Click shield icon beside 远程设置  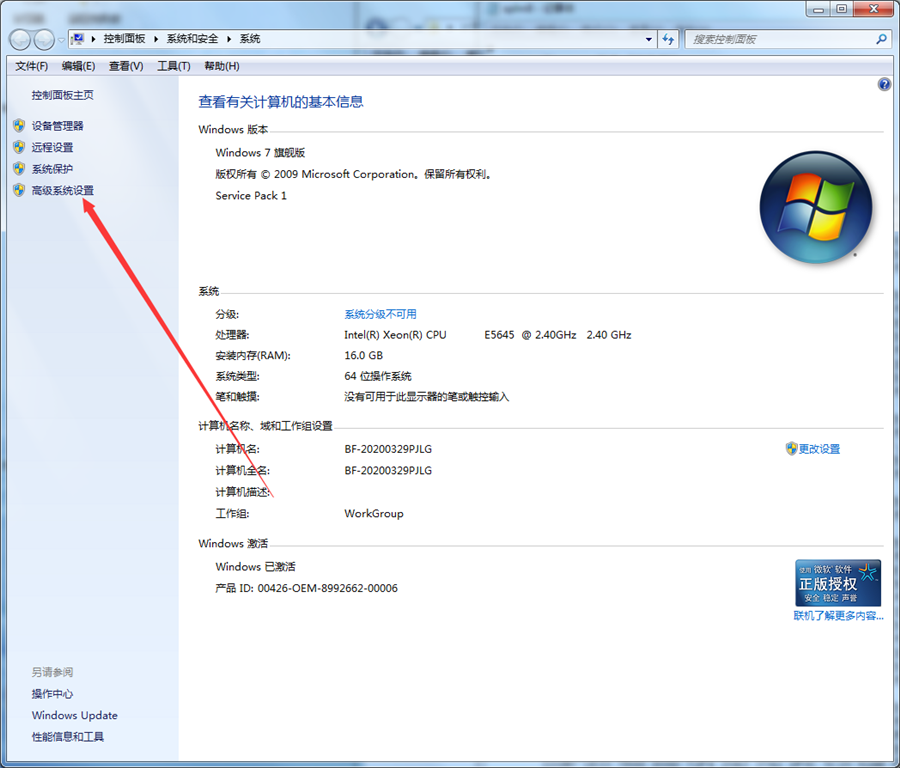click(19, 147)
